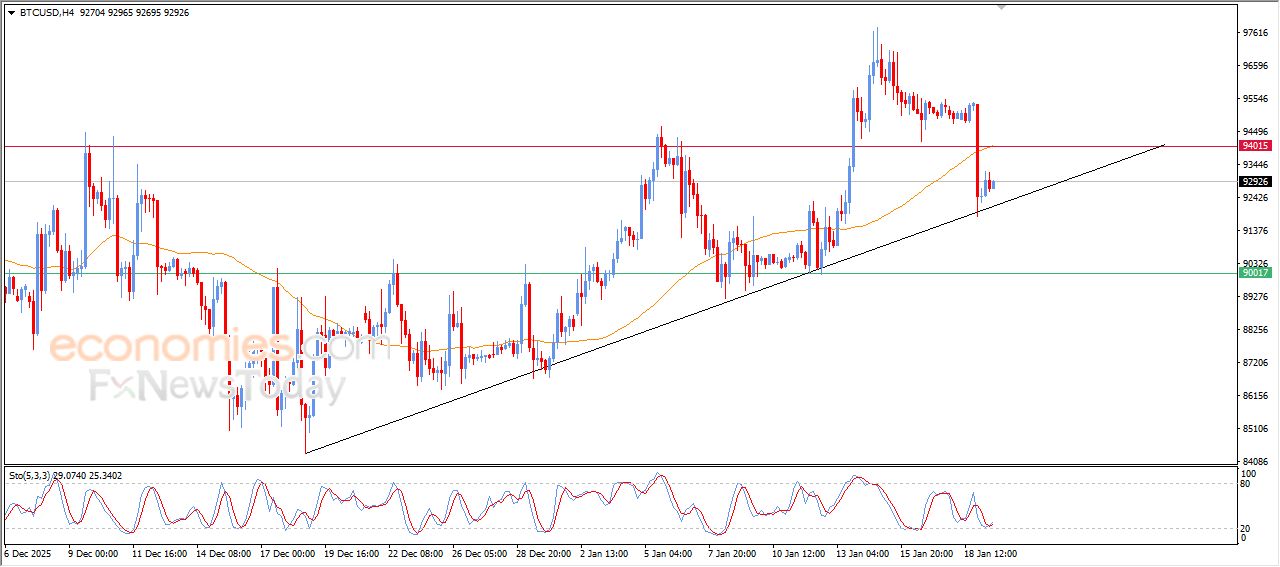The width and height of the screenshot is (1280, 567).
Task: Click the upper end of black trendline
Action: (1163, 146)
